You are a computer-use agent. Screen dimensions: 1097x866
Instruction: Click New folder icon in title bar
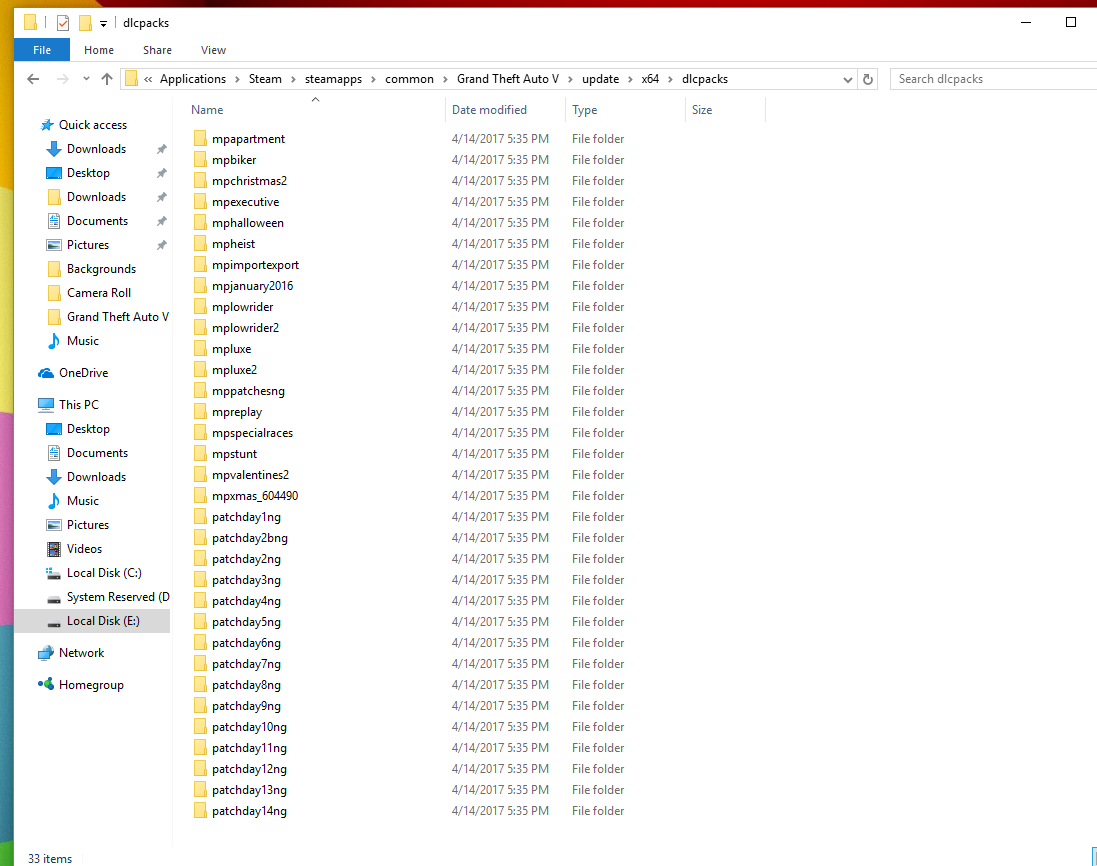(85, 23)
